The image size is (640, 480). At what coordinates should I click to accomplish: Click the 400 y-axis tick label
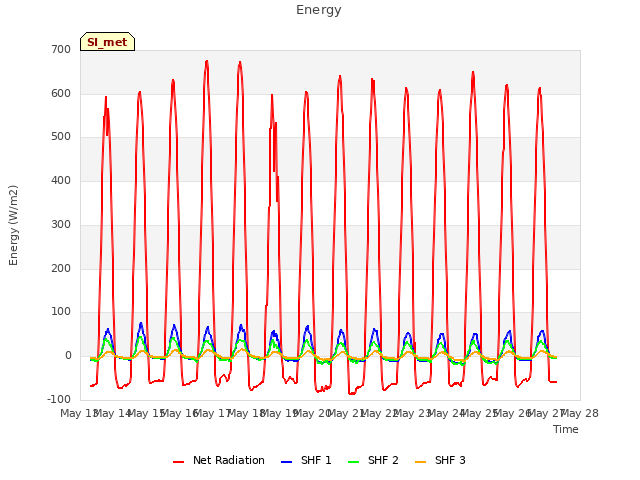click(61, 180)
